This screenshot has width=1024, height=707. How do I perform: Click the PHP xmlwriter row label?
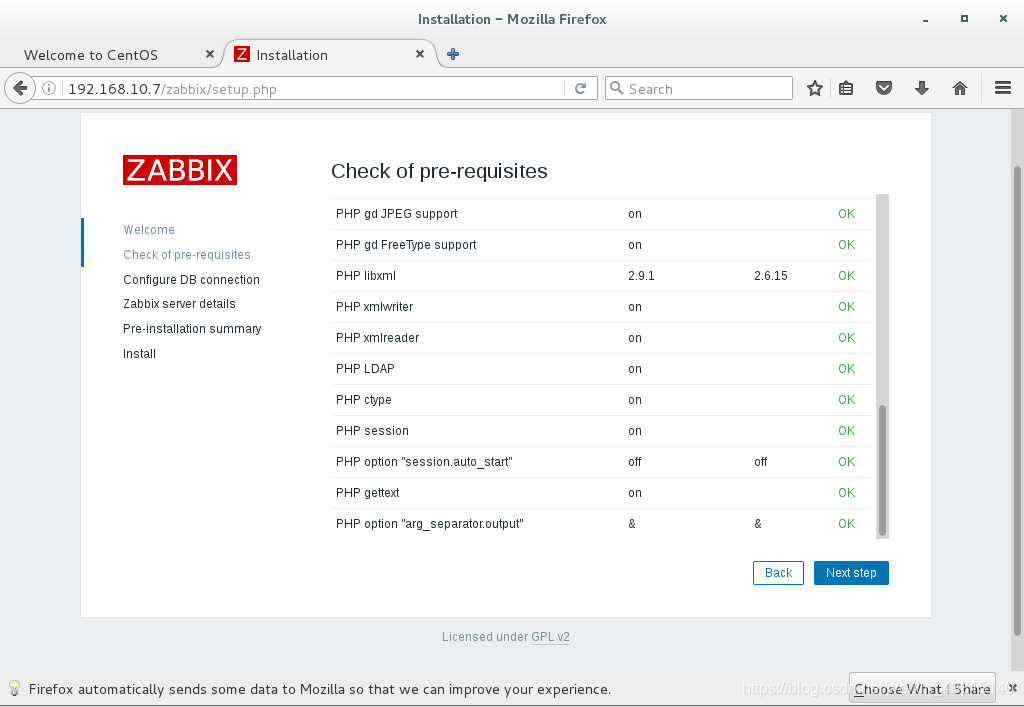(374, 307)
